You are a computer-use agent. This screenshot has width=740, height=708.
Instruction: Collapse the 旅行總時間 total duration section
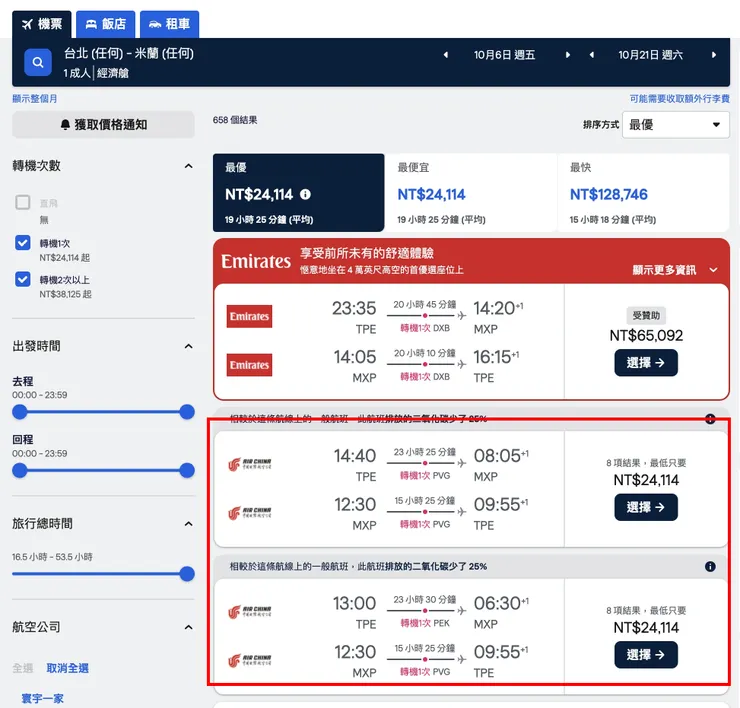188,523
